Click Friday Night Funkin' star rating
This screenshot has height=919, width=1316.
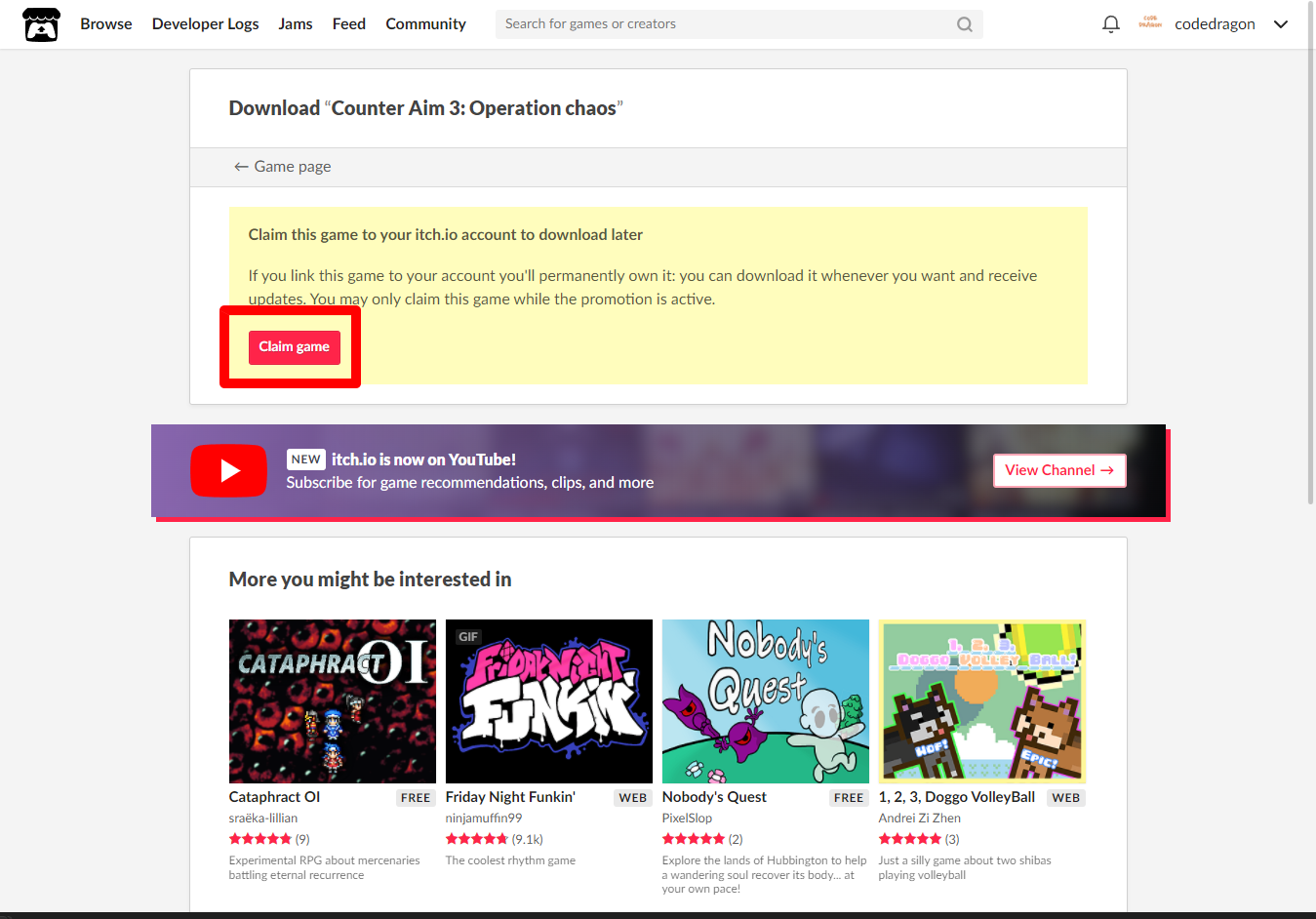point(477,839)
